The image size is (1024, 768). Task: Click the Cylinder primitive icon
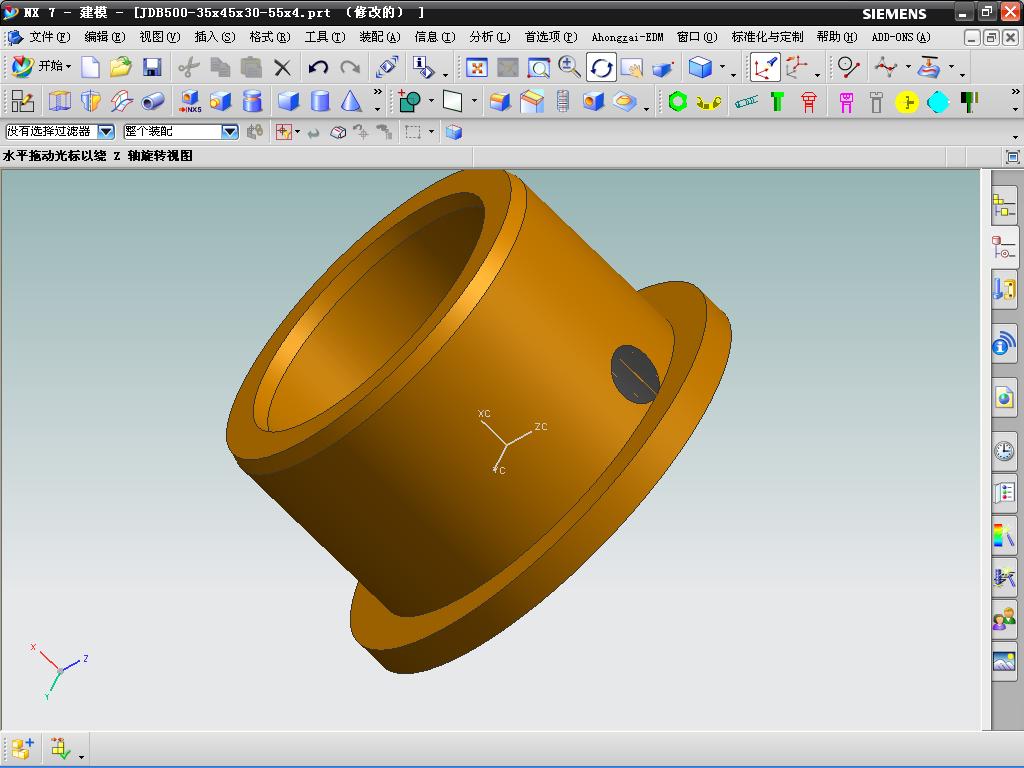[319, 101]
